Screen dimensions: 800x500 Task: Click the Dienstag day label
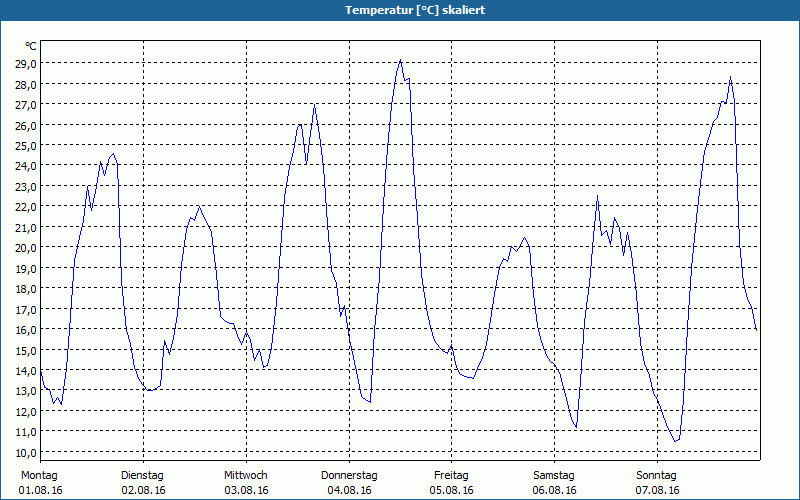(142, 476)
